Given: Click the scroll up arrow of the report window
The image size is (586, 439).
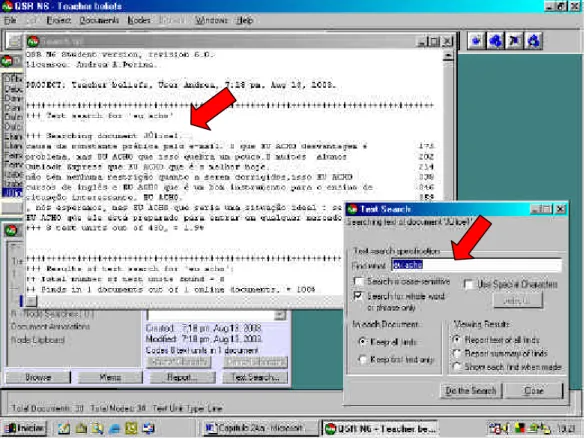Looking at the screenshot, I should [448, 56].
